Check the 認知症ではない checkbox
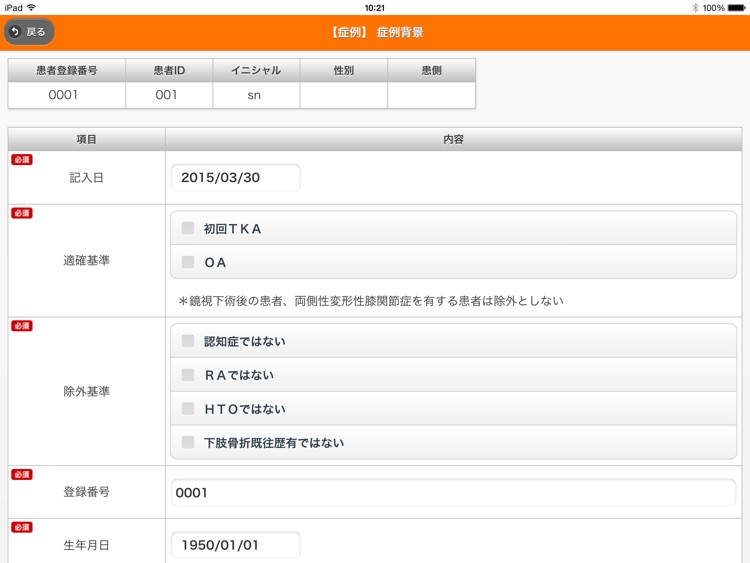The width and height of the screenshot is (750, 563). 188,341
